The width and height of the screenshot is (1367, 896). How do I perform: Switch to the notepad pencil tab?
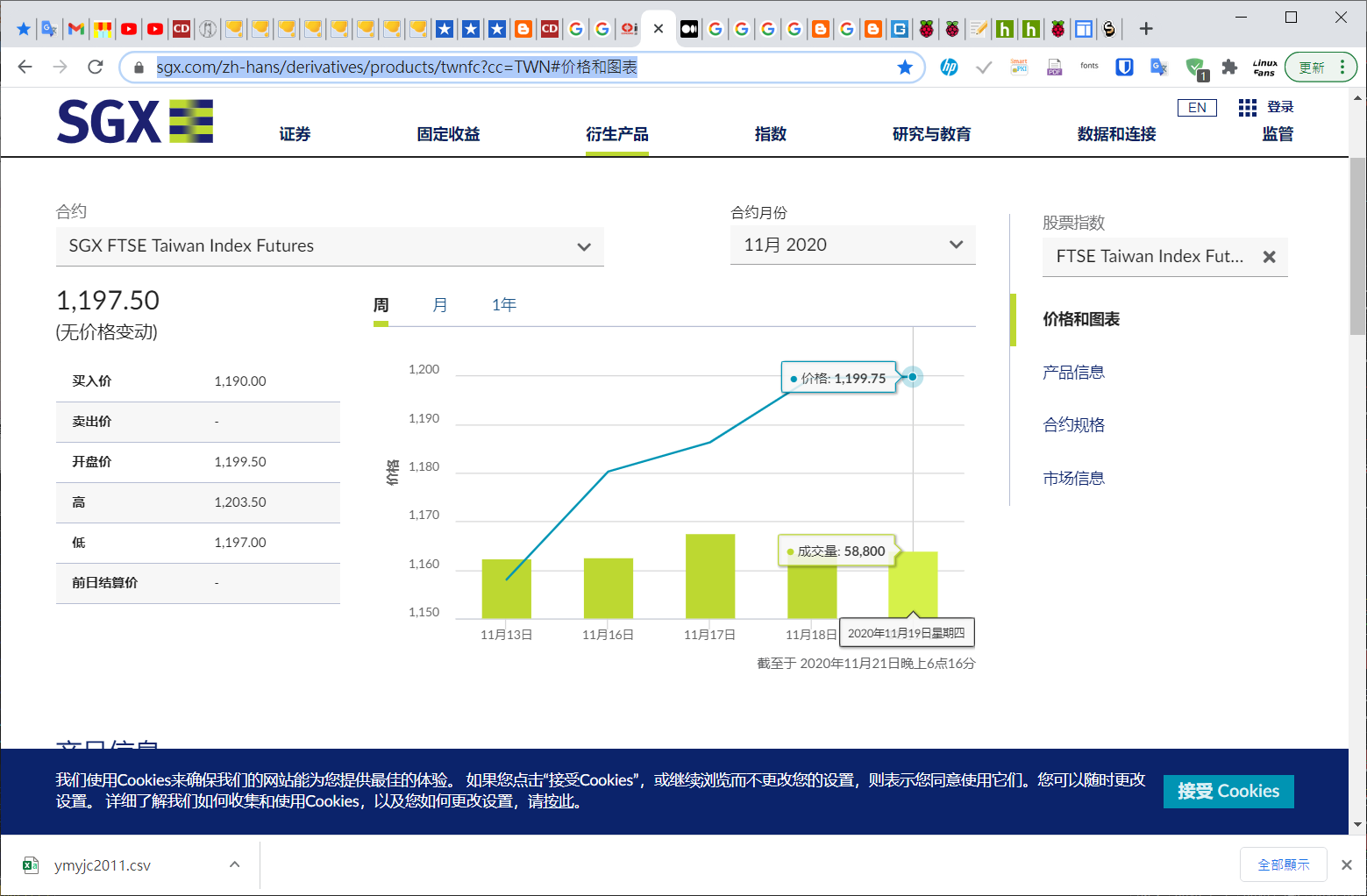[x=979, y=29]
